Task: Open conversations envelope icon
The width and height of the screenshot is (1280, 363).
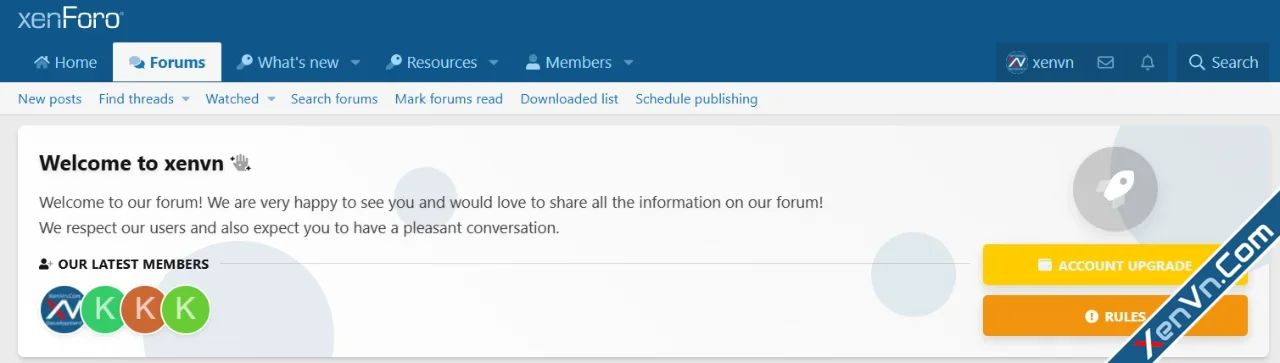Action: point(1105,62)
